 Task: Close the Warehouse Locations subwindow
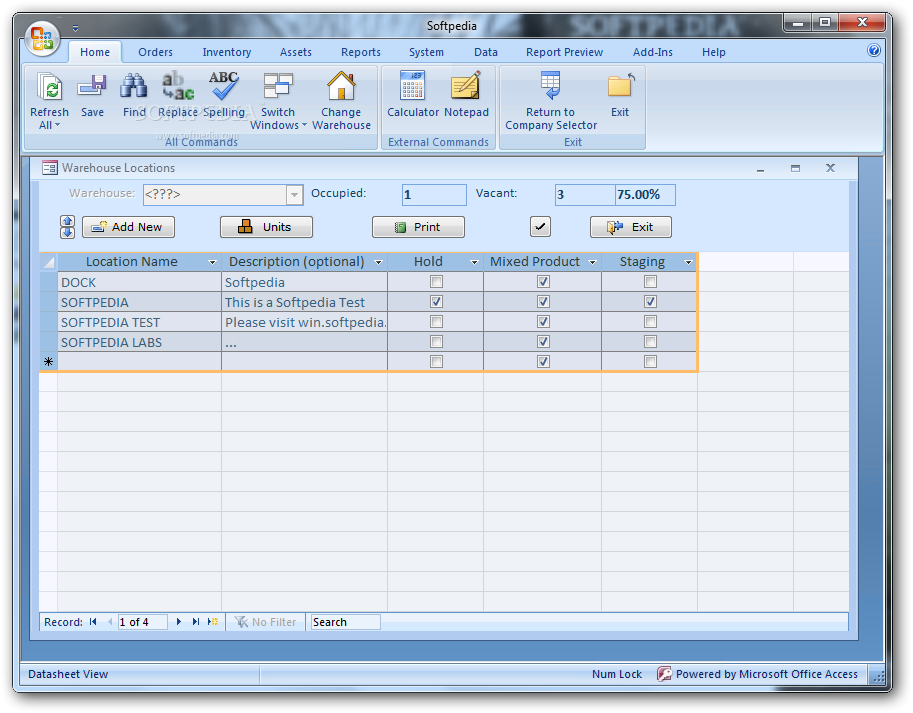coord(830,168)
